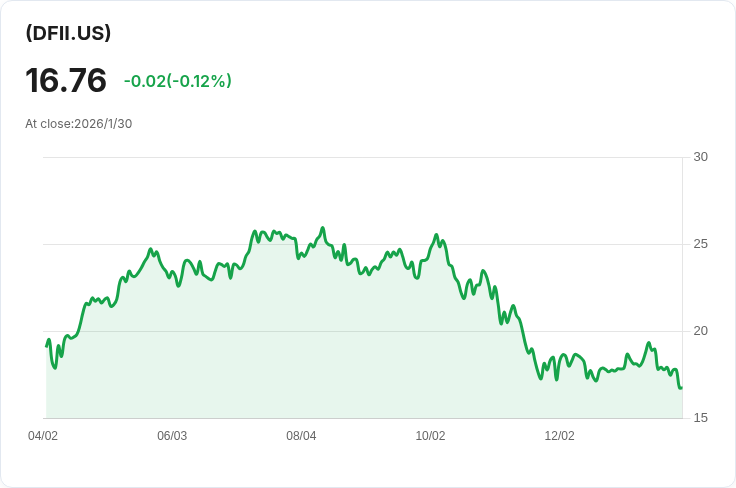Select the 16.76 current price value
This screenshot has width=736, height=488.
[66, 80]
